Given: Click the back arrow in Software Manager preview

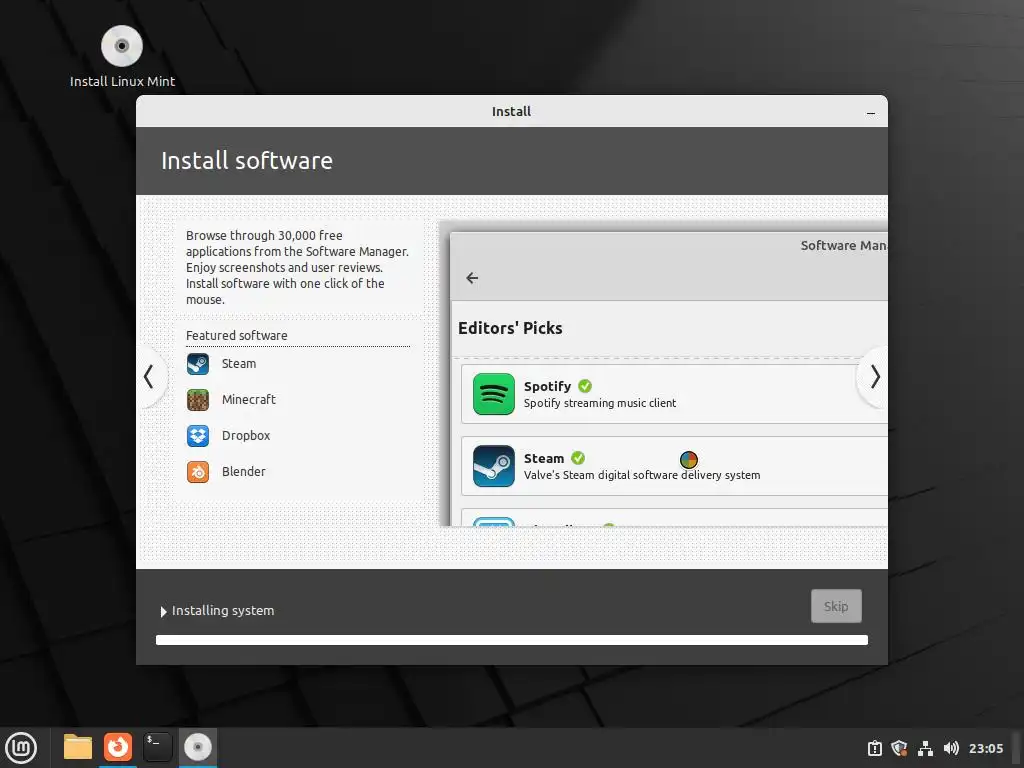Looking at the screenshot, I should point(472,278).
